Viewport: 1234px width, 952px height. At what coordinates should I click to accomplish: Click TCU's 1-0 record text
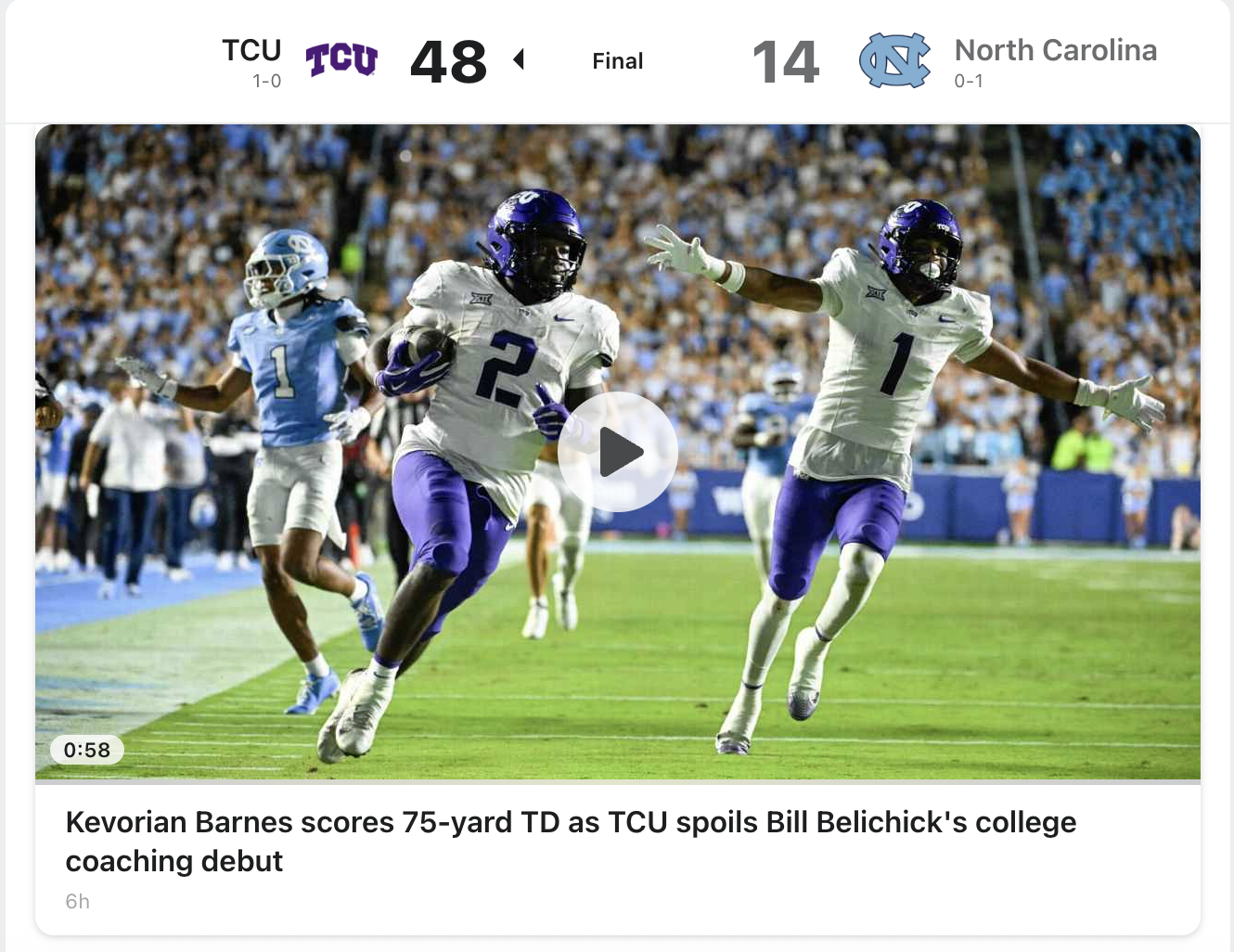pos(267,82)
